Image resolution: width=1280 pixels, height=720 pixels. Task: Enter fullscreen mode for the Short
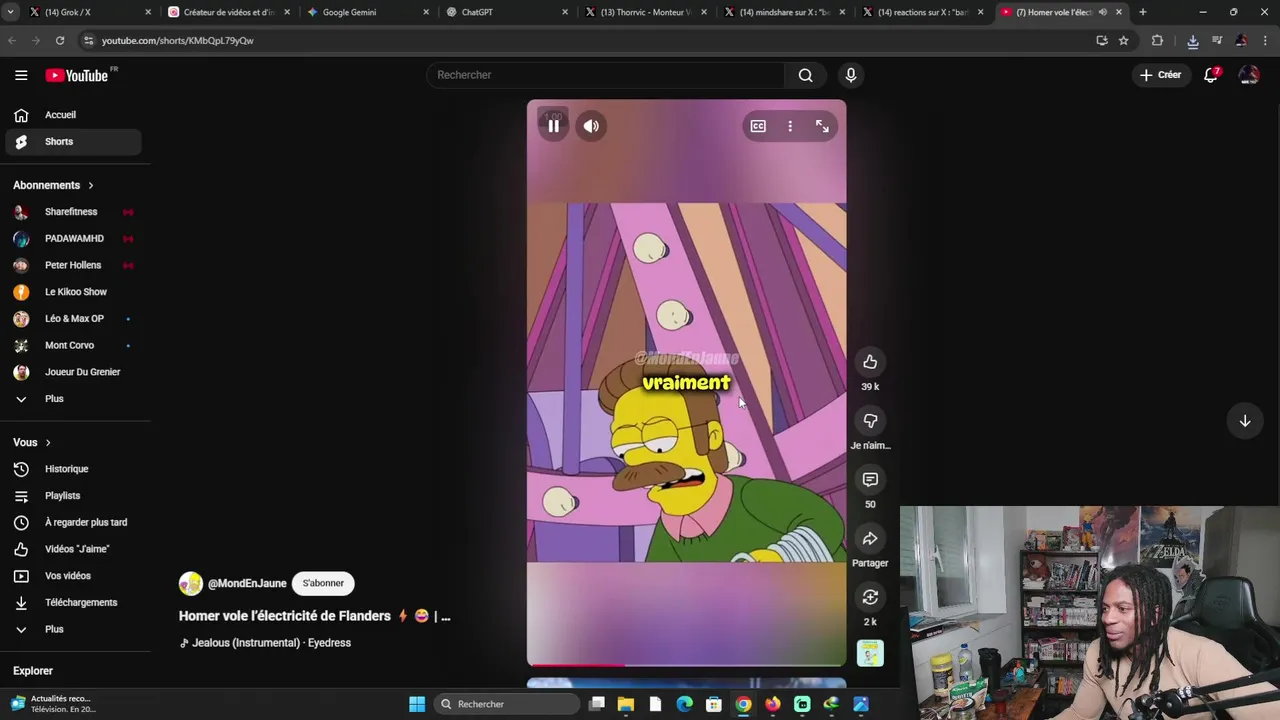point(822,126)
